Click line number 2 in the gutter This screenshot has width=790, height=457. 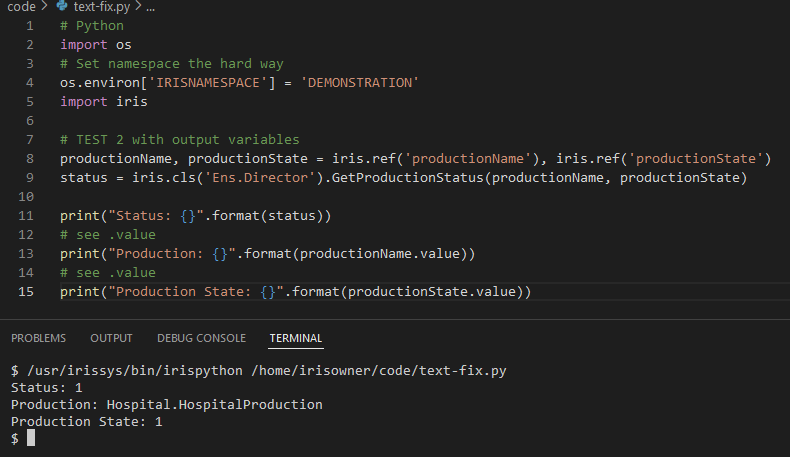tap(29, 44)
